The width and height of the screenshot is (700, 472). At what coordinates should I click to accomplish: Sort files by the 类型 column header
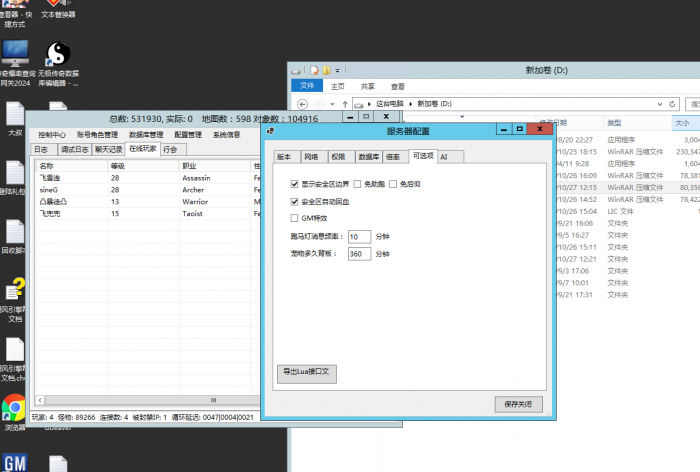[x=620, y=122]
